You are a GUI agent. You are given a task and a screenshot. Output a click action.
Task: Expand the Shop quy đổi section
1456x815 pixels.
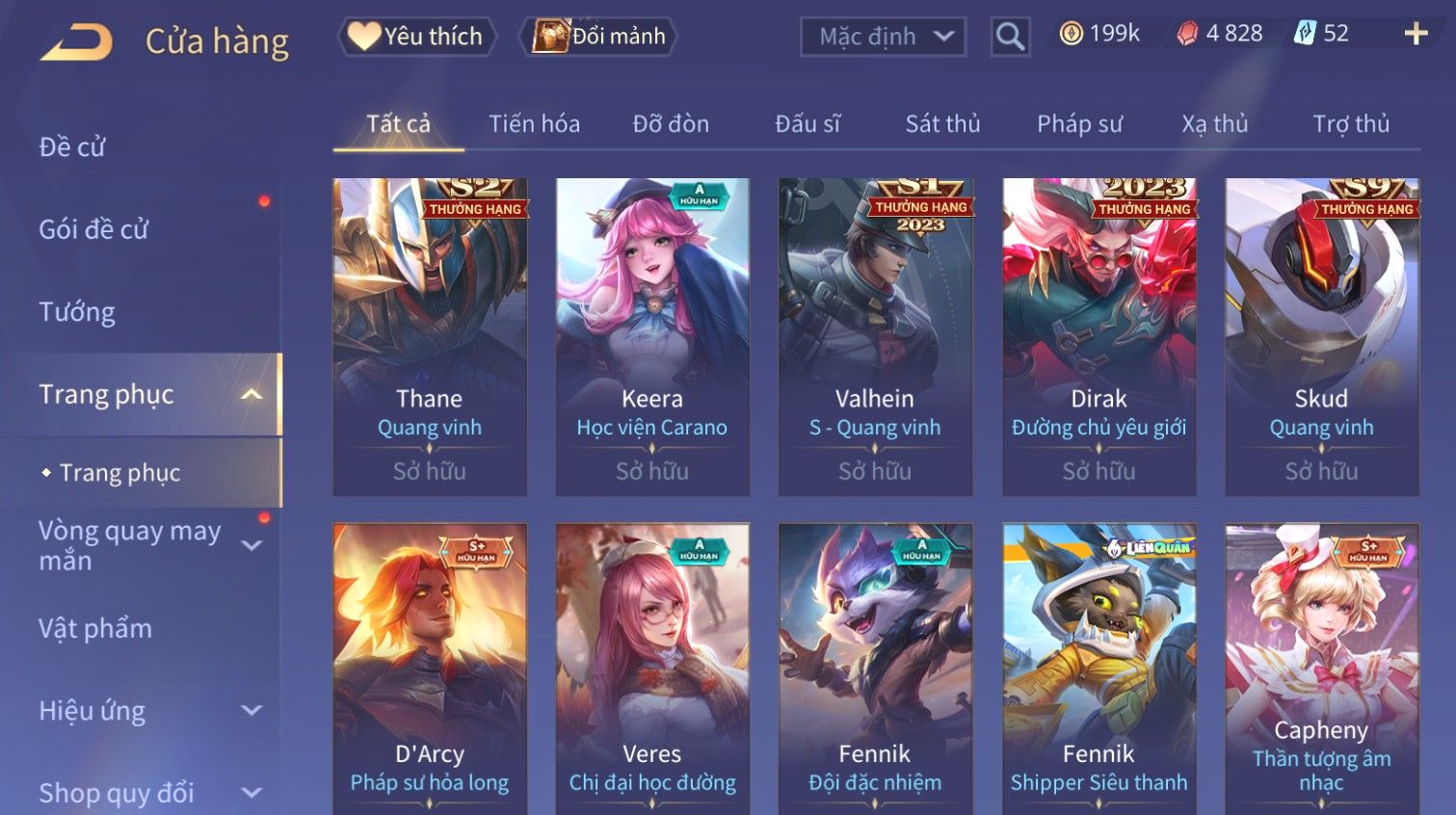tap(251, 793)
